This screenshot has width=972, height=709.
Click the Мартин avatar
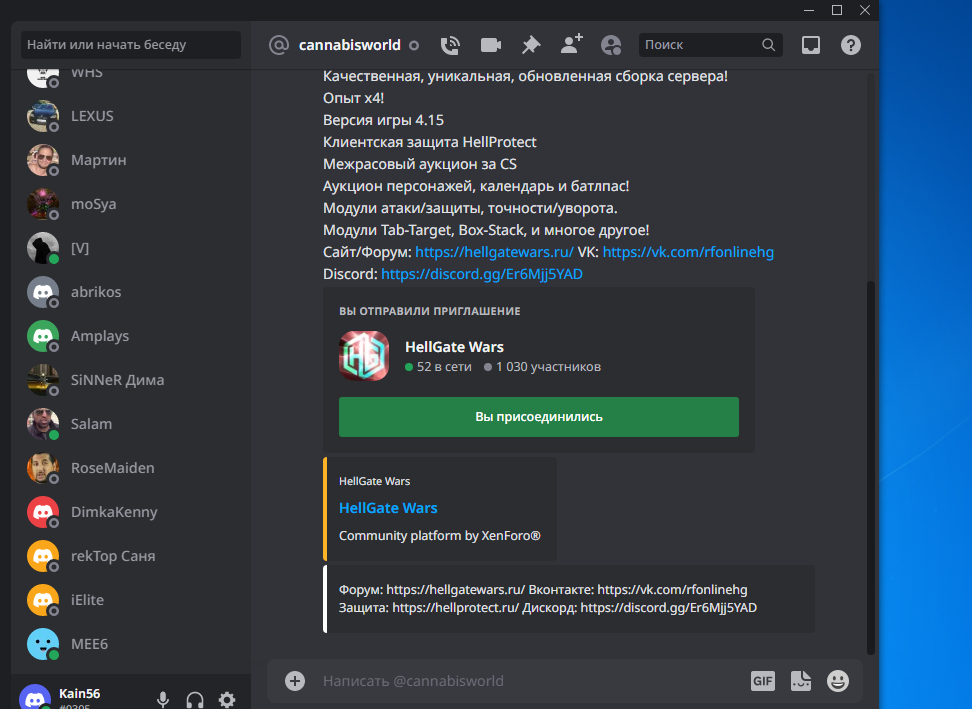pyautogui.click(x=43, y=160)
